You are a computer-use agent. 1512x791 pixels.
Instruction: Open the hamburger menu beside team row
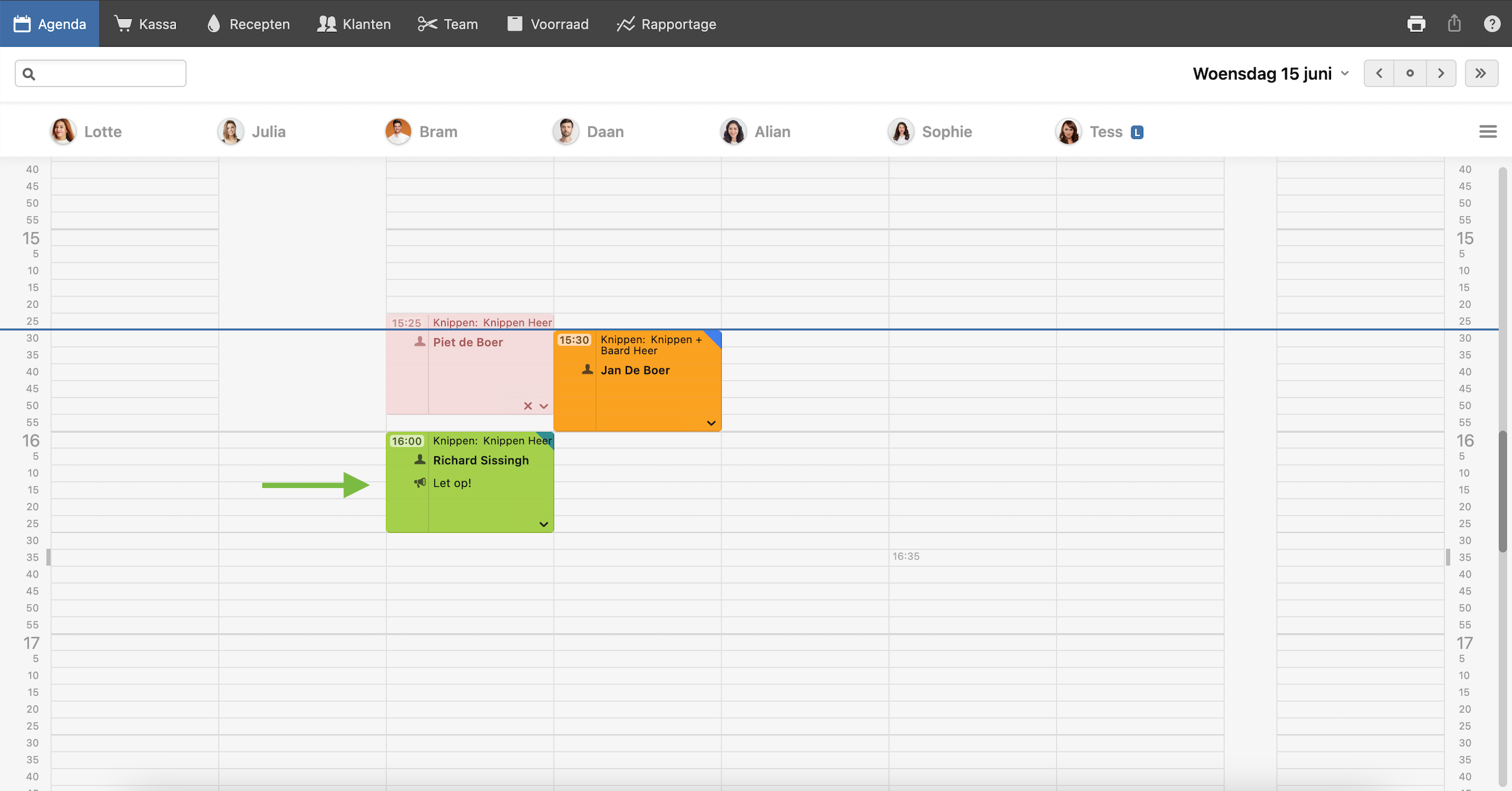(x=1487, y=131)
